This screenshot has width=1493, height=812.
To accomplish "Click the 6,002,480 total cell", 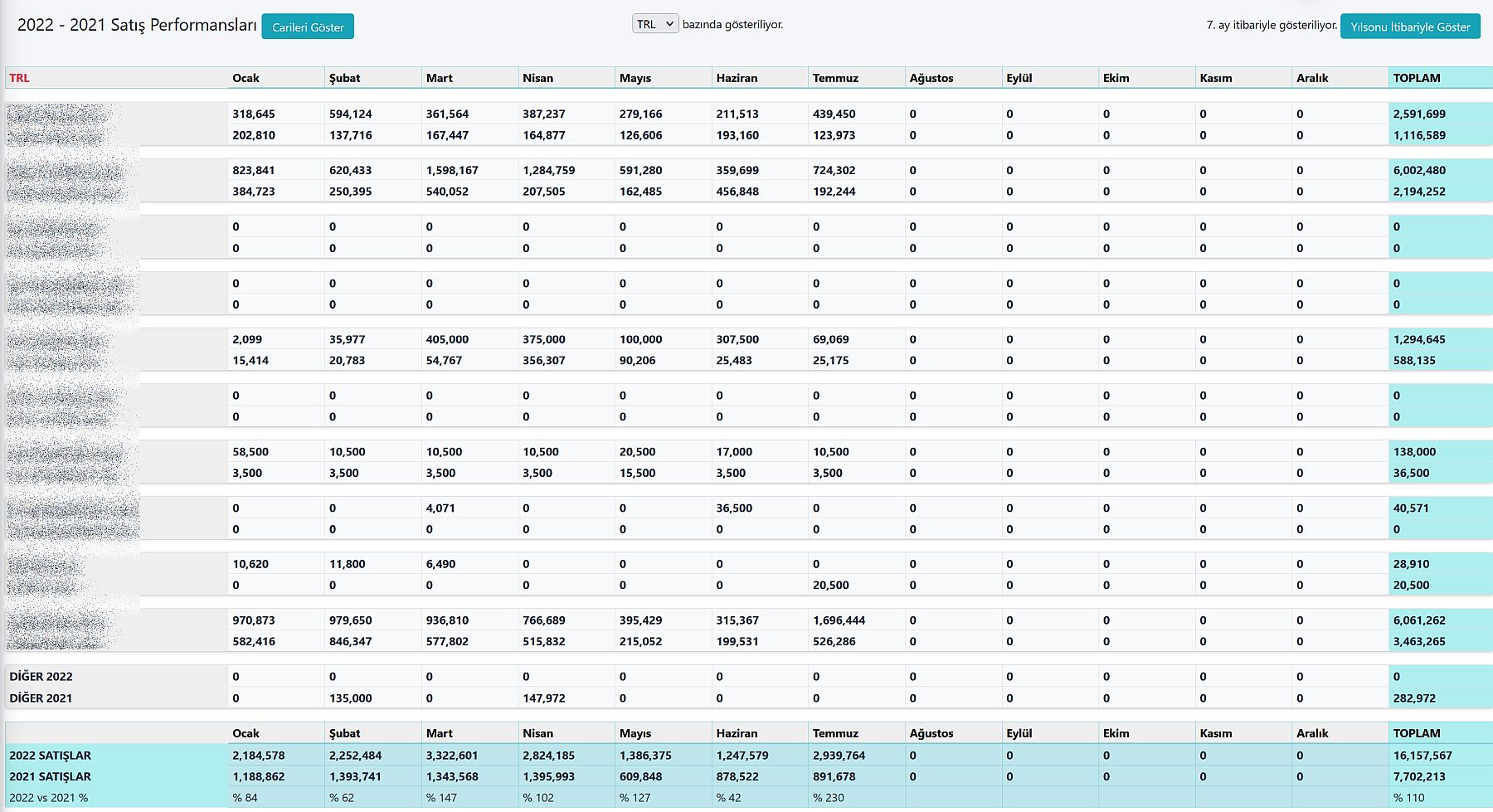I will point(1418,170).
